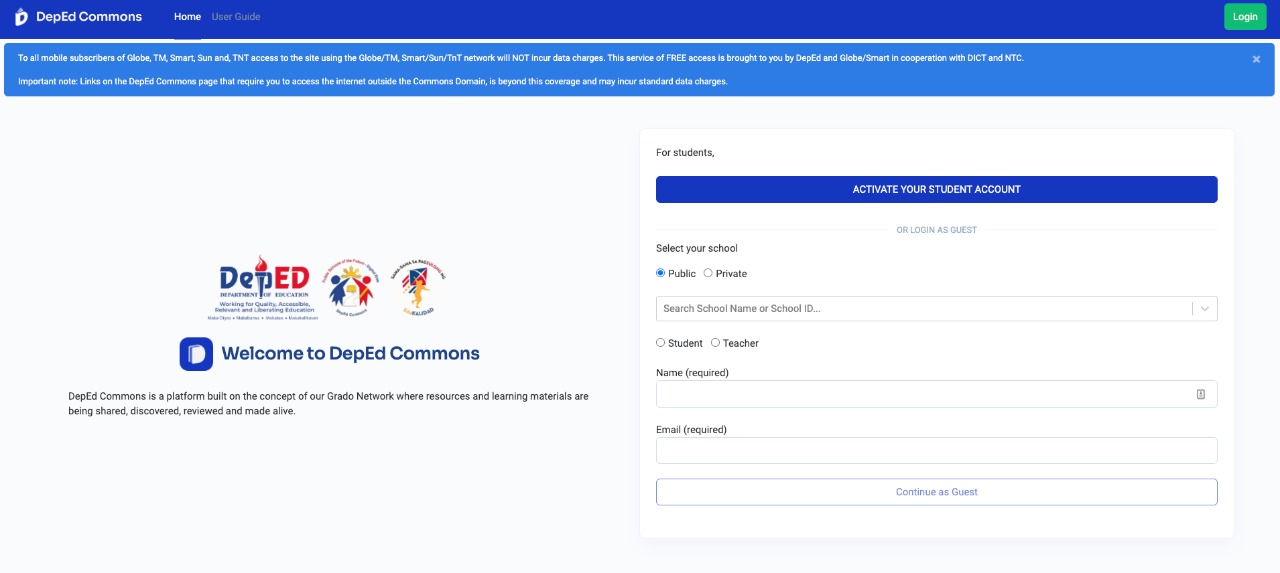The width and height of the screenshot is (1280, 573).
Task: Choose the Student radio option
Action: tap(660, 343)
